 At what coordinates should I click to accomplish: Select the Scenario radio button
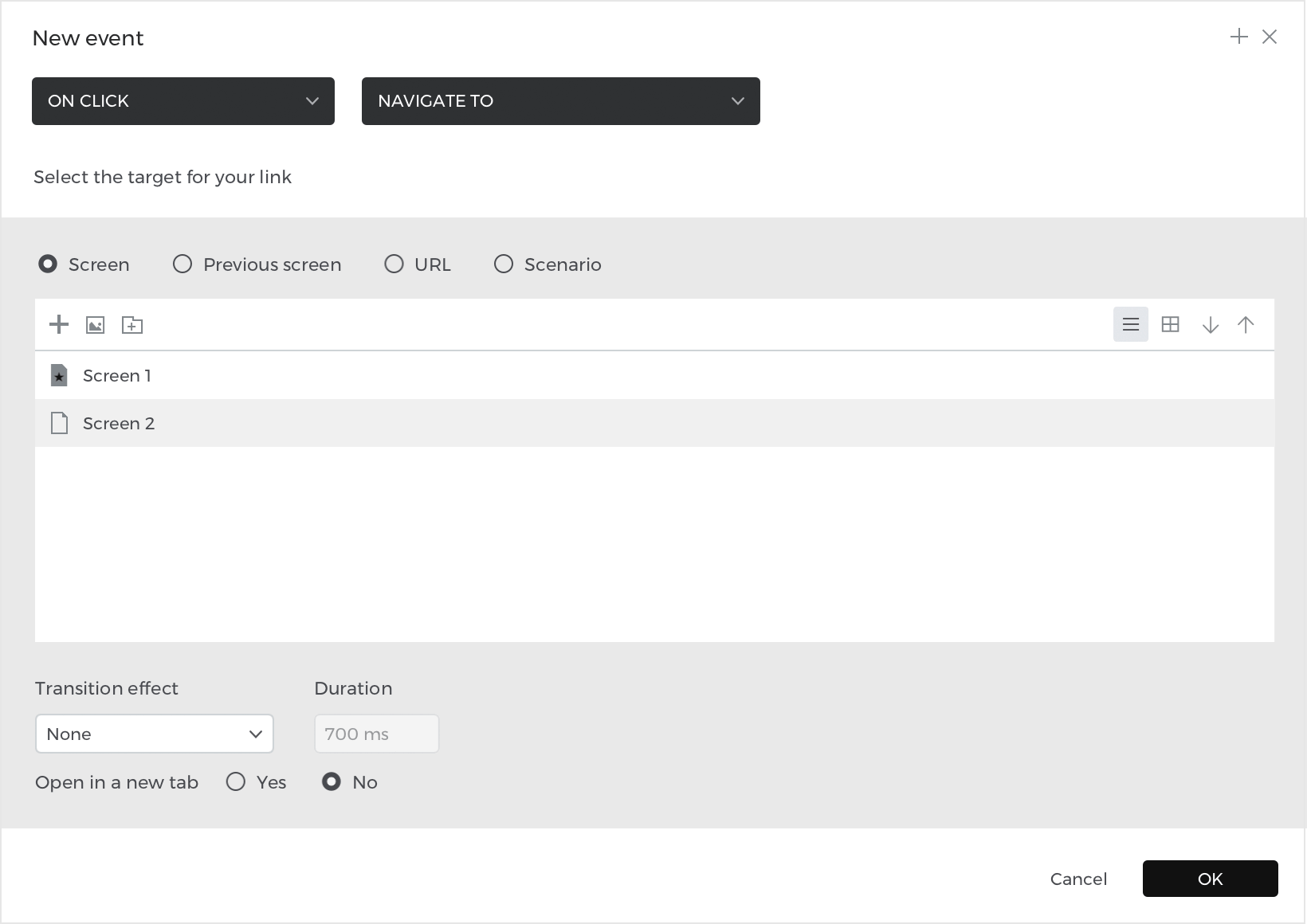(504, 264)
